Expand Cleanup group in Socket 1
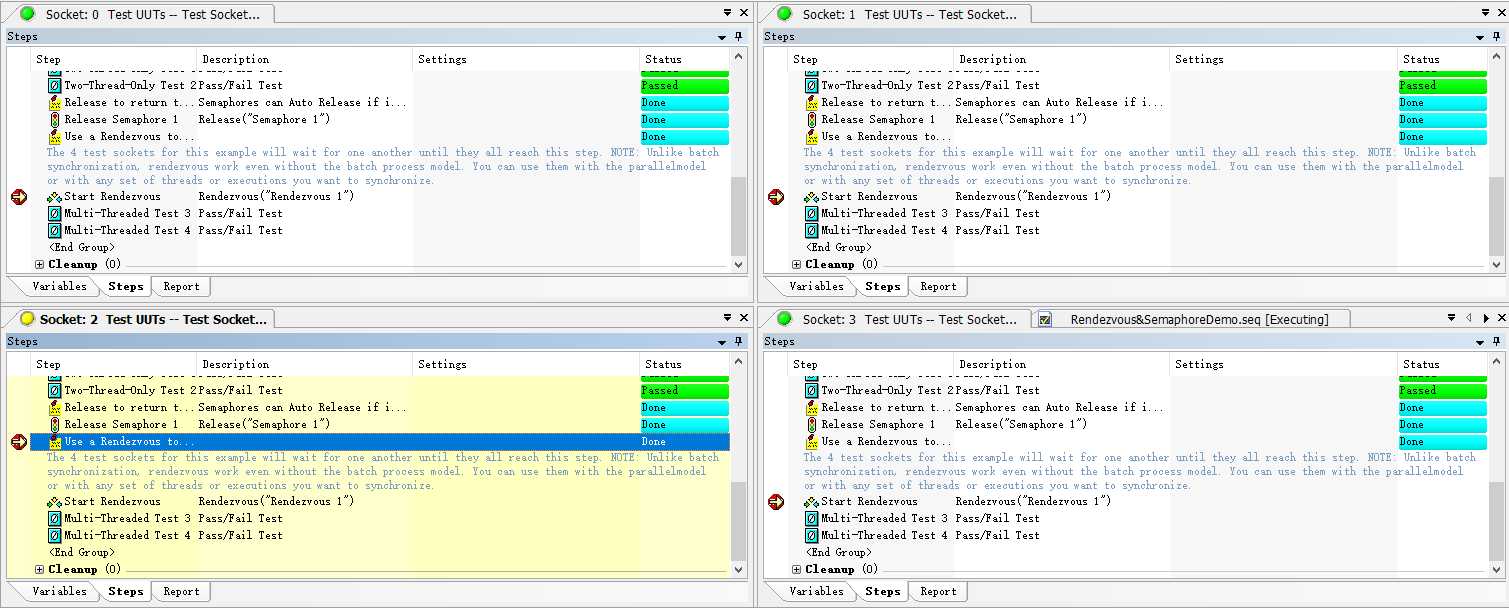1509x608 pixels. (x=797, y=265)
